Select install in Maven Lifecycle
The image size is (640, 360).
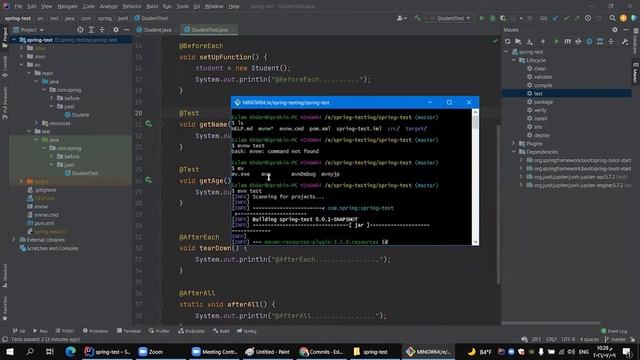[x=540, y=118]
